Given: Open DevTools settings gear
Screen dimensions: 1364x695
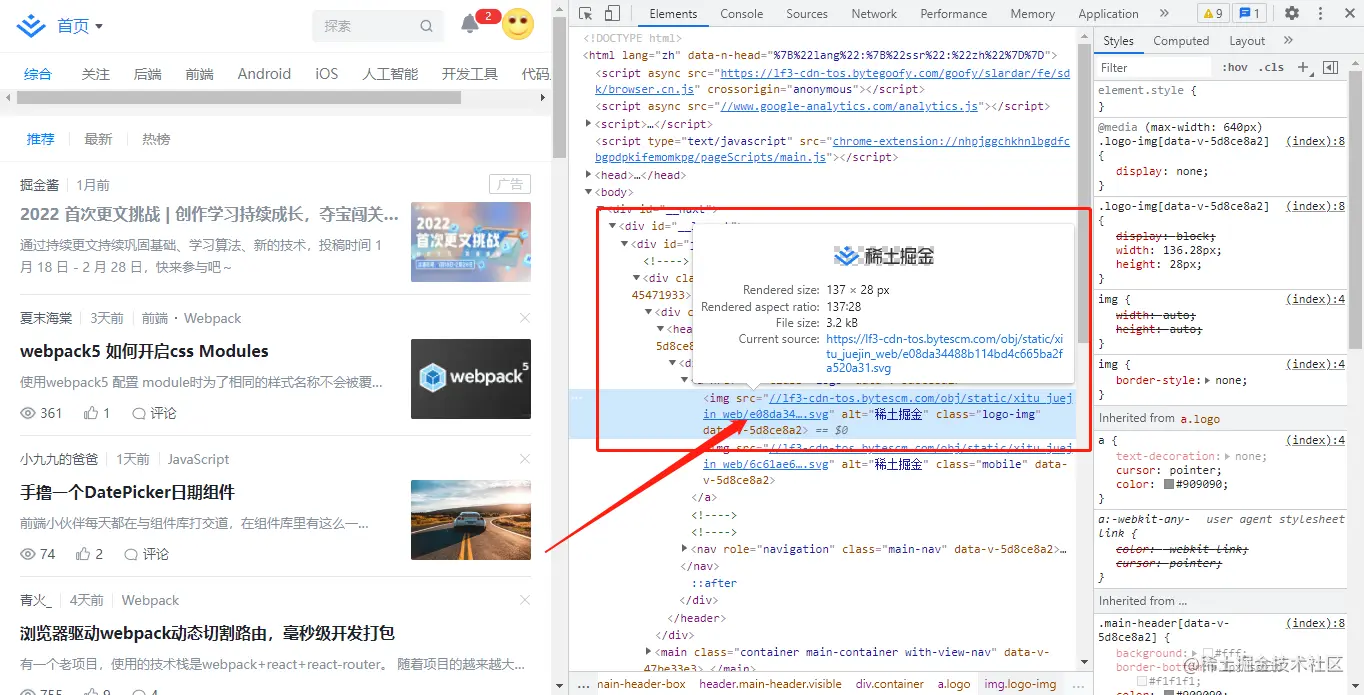Looking at the screenshot, I should coord(1292,13).
